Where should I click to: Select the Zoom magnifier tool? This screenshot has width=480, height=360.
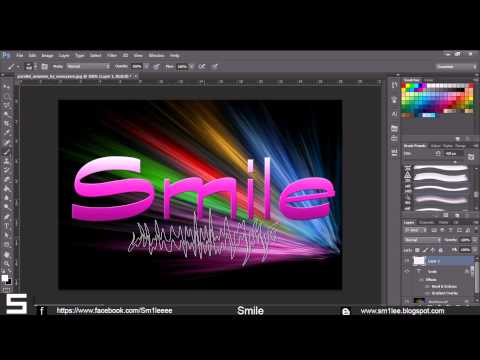6,264
